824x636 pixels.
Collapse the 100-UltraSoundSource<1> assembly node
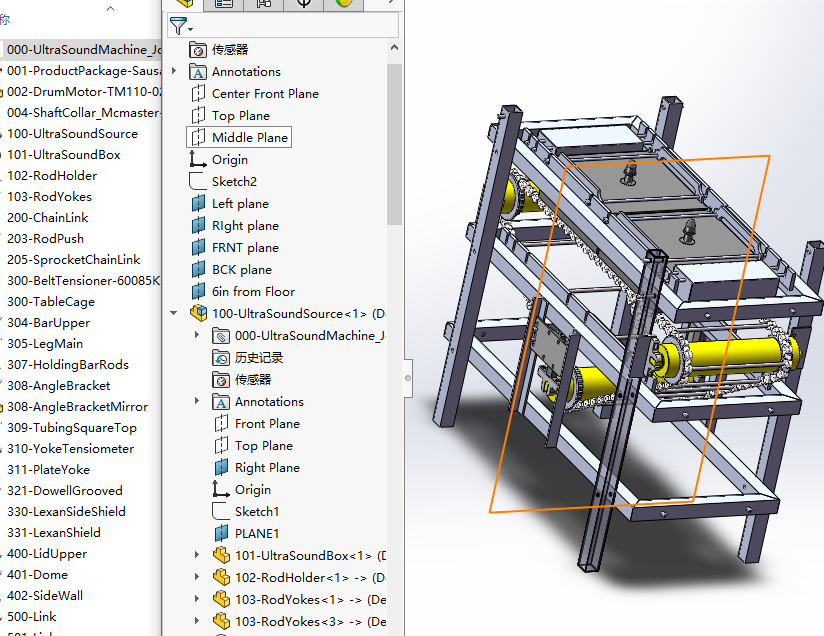173,313
